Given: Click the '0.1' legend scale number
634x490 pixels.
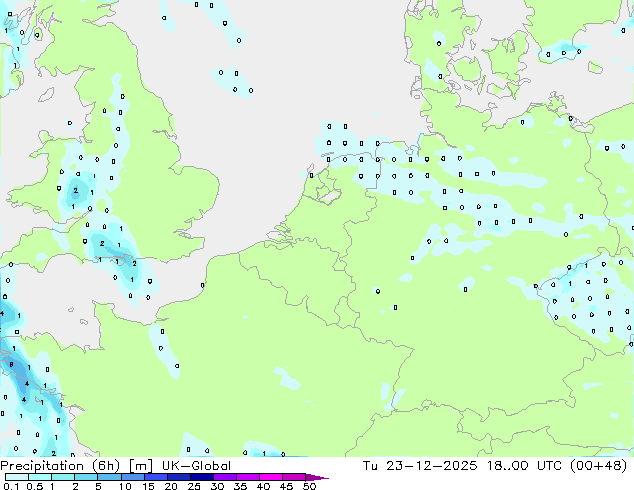Looking at the screenshot, I should 11,486.
